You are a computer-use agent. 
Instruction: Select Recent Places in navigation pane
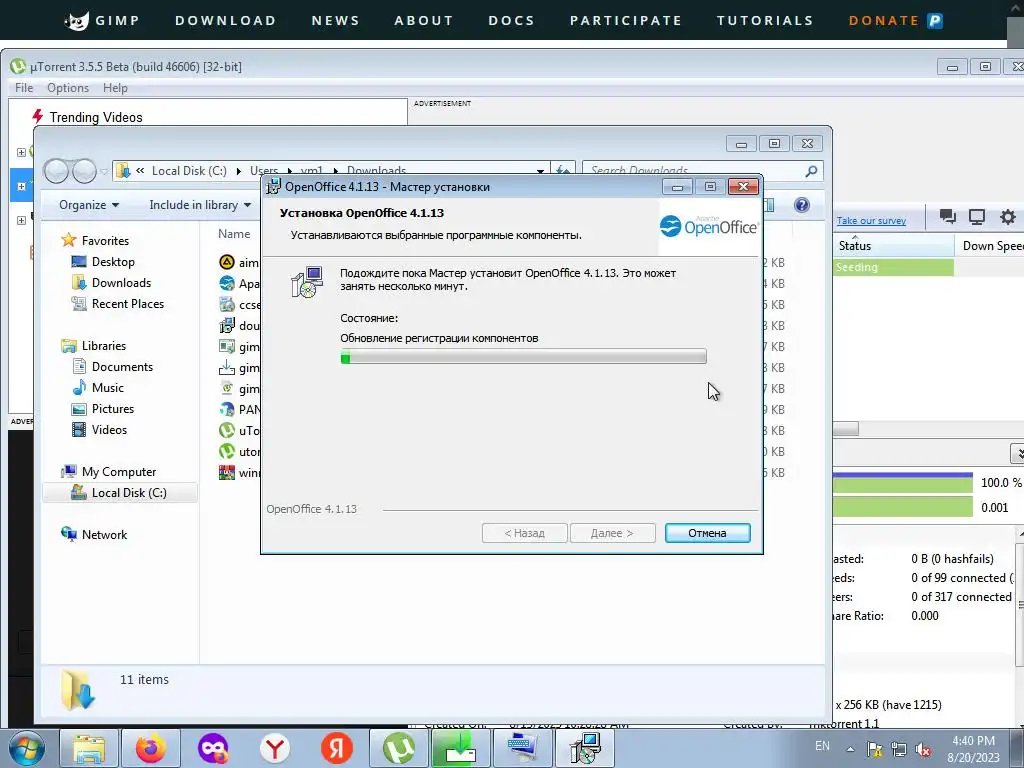(128, 304)
